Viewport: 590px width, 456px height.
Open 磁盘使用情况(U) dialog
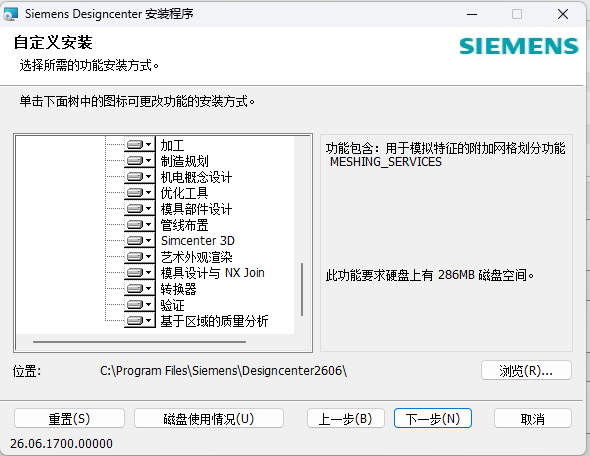pyautogui.click(x=209, y=418)
